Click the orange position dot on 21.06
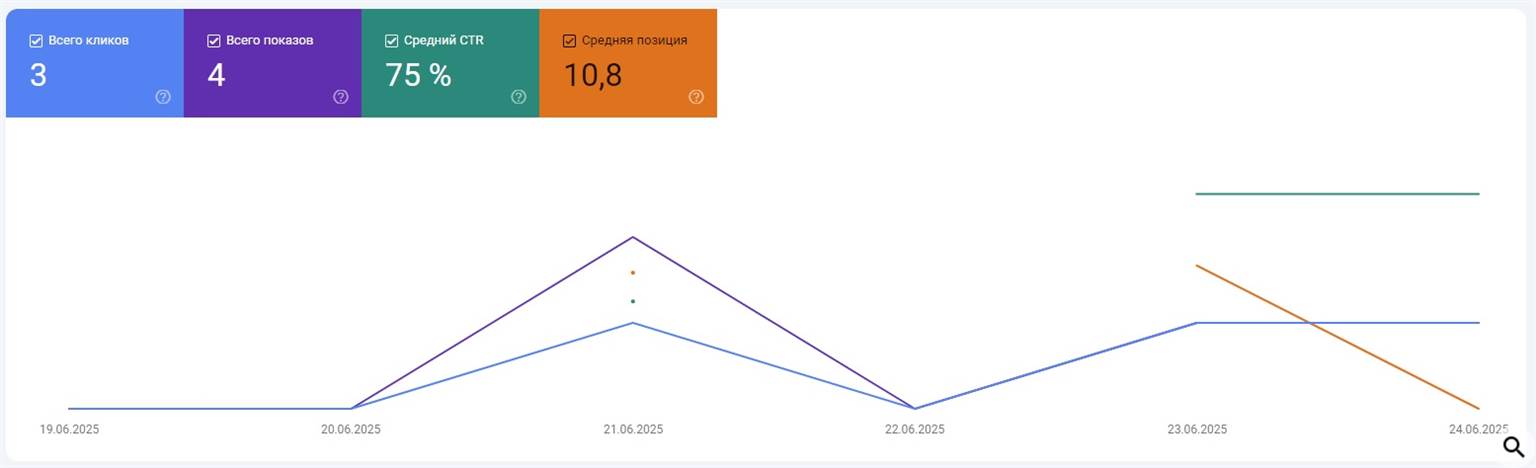The width and height of the screenshot is (1536, 468). [x=633, y=272]
